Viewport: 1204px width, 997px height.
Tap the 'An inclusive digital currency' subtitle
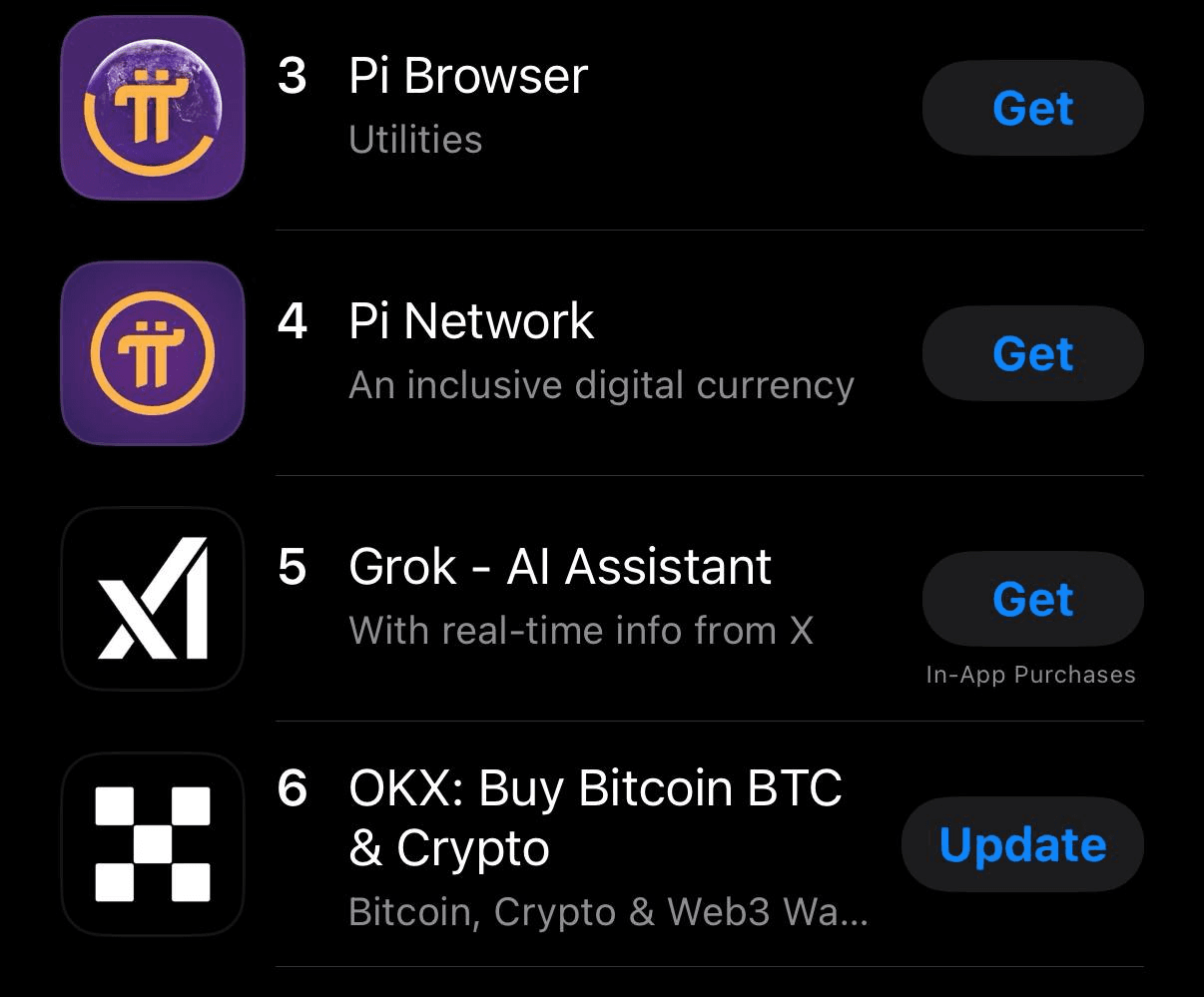[601, 385]
